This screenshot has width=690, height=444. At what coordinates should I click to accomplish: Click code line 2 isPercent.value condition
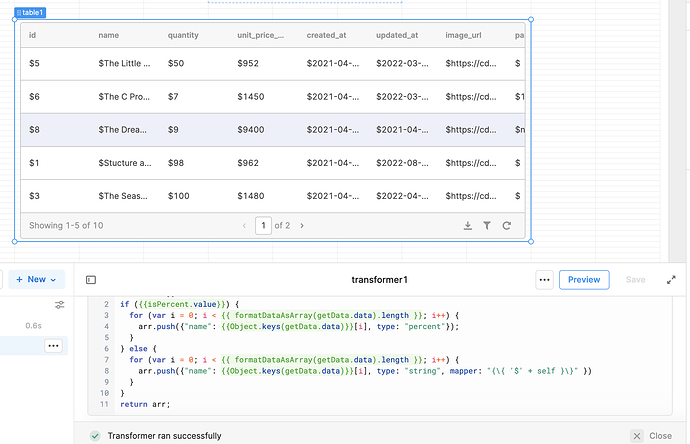(x=180, y=305)
